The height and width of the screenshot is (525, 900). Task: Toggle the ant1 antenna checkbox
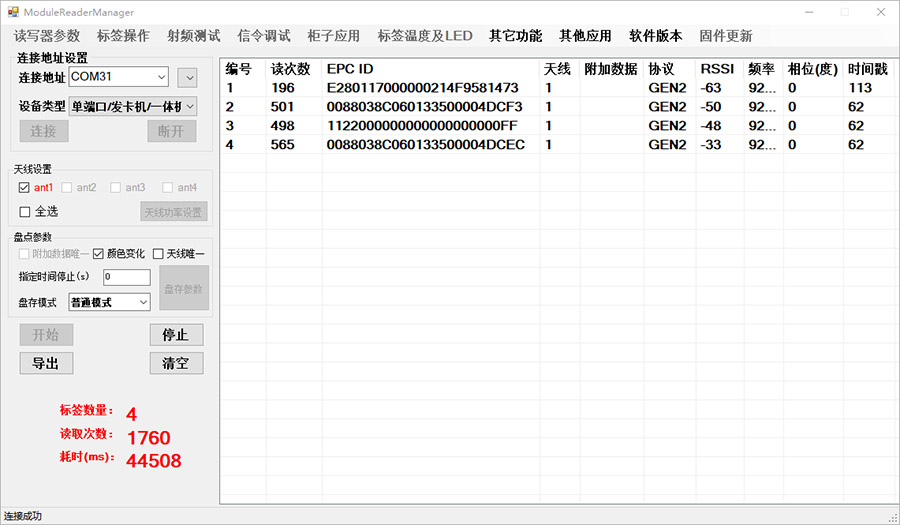(x=25, y=187)
